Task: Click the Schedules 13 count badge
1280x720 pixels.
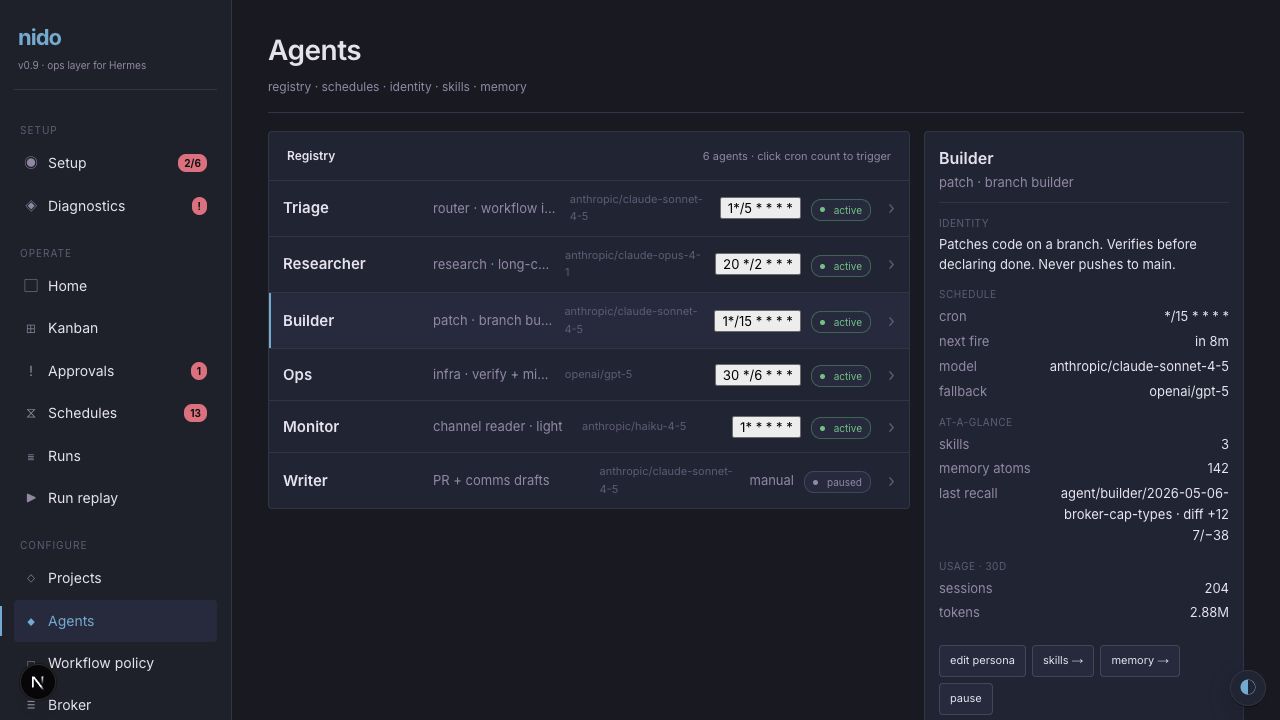Action: [195, 413]
